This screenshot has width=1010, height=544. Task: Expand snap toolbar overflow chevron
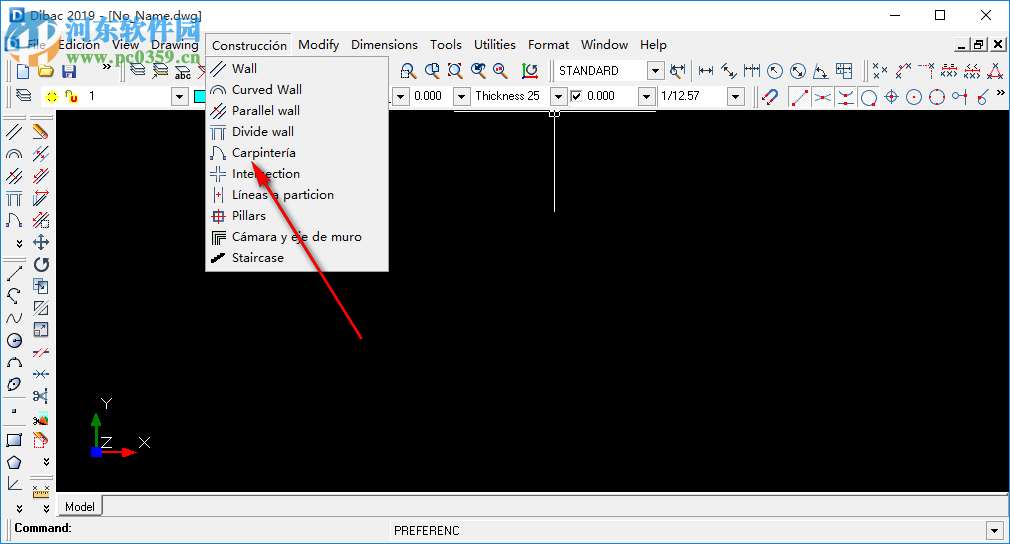pyautogui.click(x=1000, y=93)
